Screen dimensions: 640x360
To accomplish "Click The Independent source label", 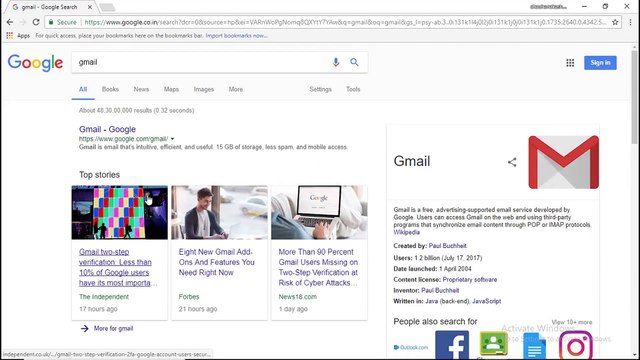I will pos(104,297).
